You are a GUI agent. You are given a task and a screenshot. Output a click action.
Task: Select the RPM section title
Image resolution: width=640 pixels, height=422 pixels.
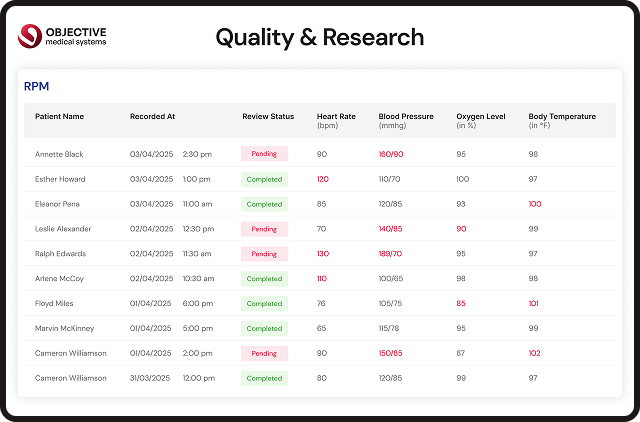tap(37, 87)
